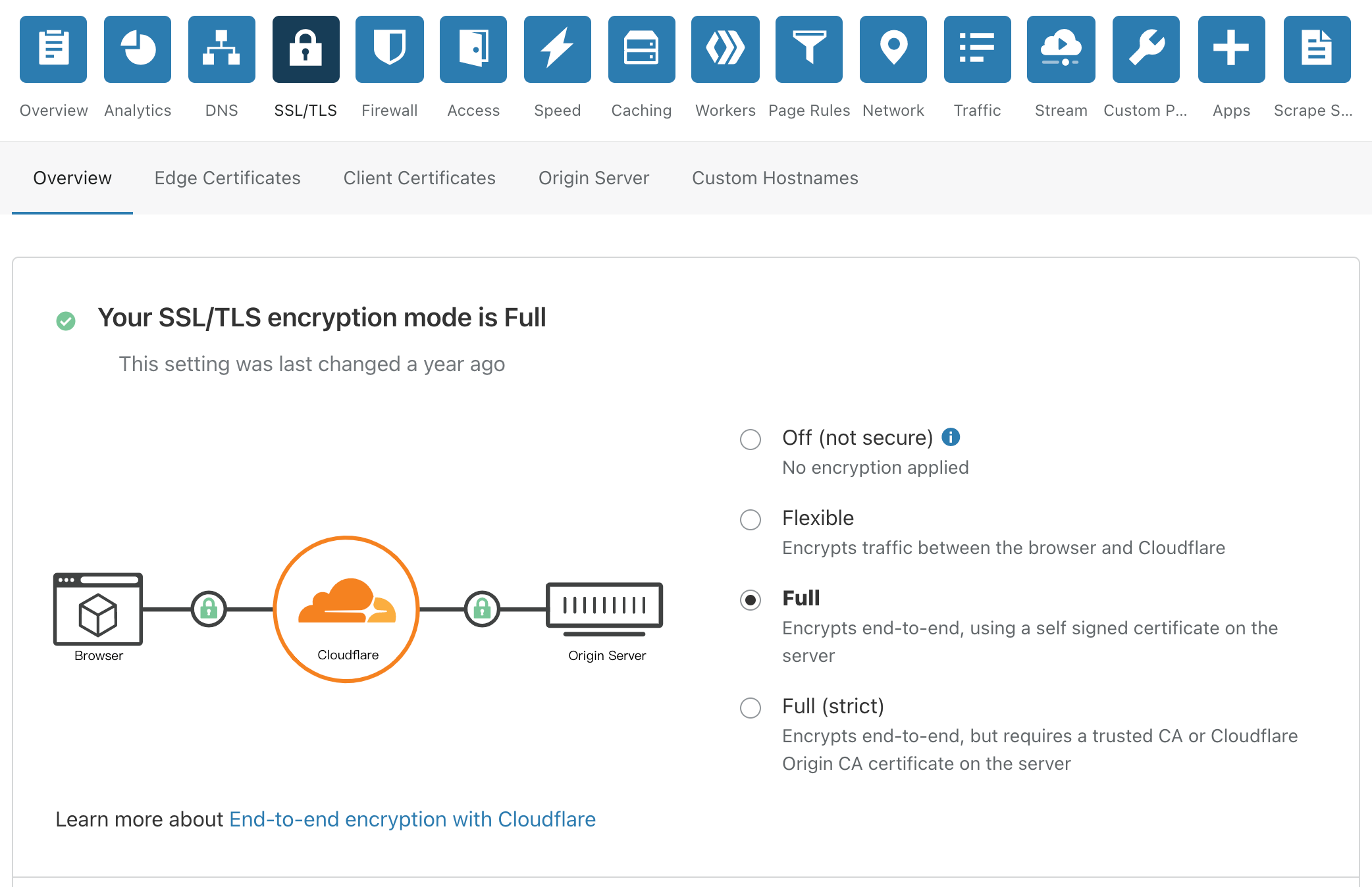Open the Firewall shield icon
Viewport: 1372px width, 887px height.
click(390, 49)
